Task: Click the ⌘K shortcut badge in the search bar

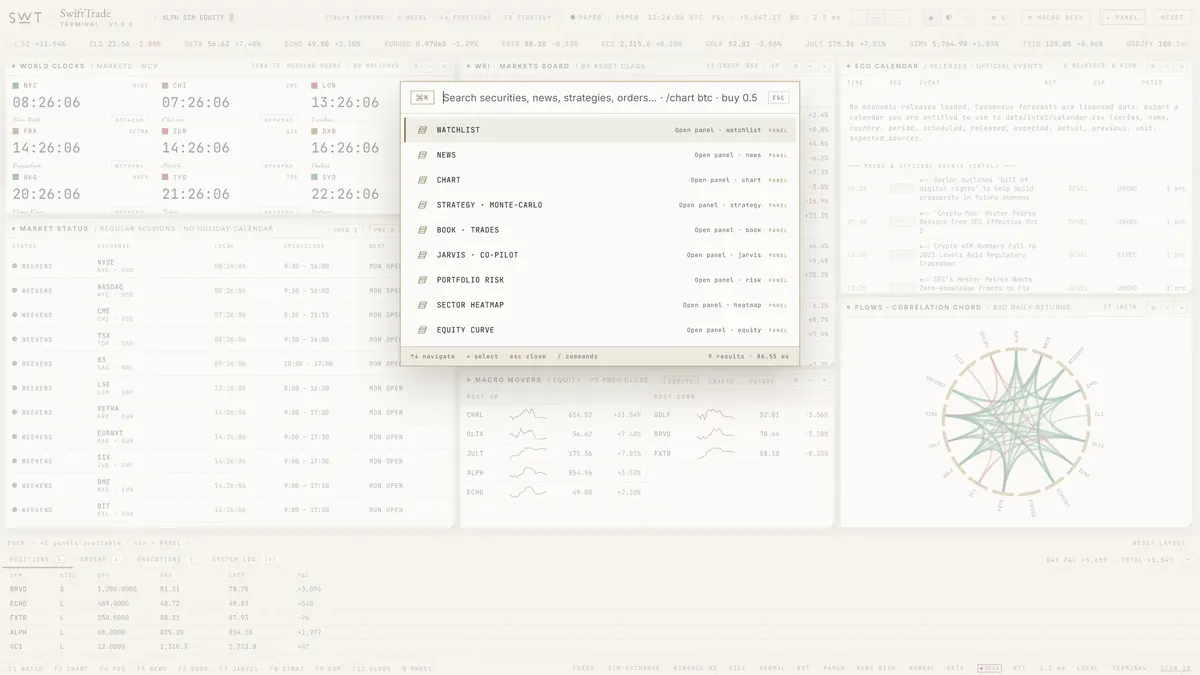Action: (x=422, y=98)
